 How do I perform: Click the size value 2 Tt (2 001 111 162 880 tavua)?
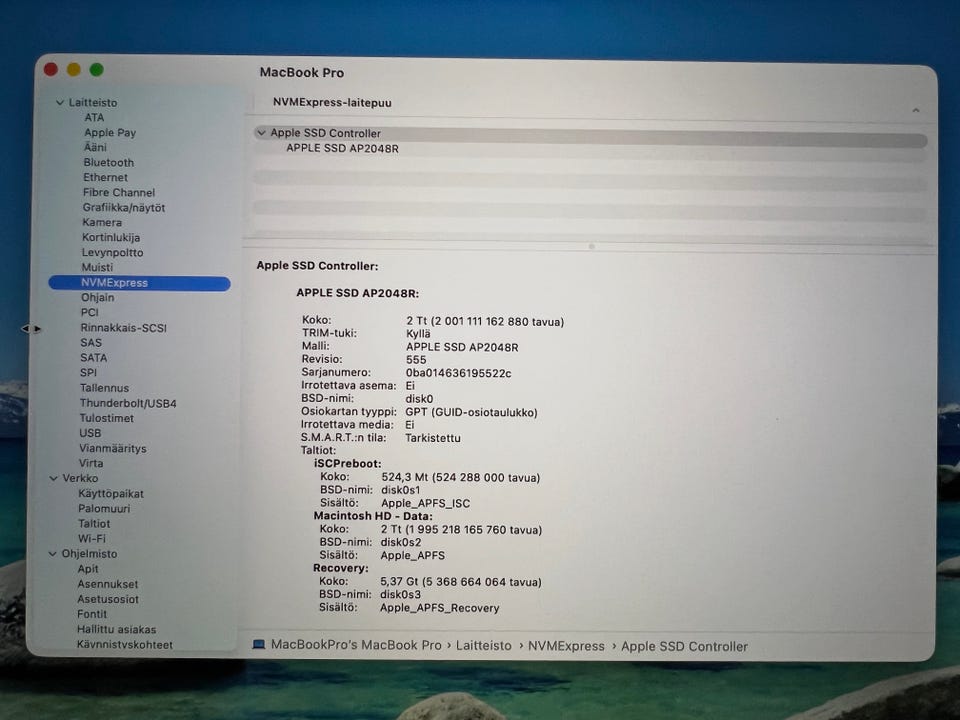(x=485, y=321)
